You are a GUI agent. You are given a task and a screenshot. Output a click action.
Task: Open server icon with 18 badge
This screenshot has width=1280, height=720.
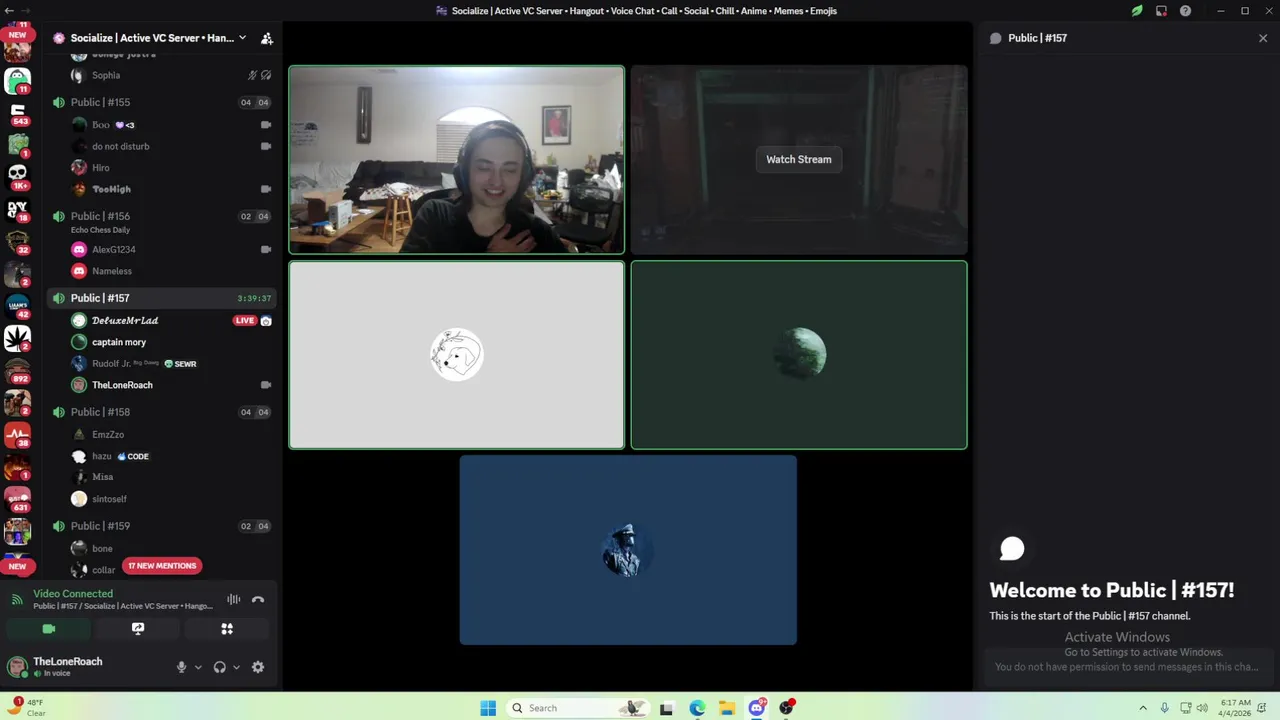(x=17, y=209)
